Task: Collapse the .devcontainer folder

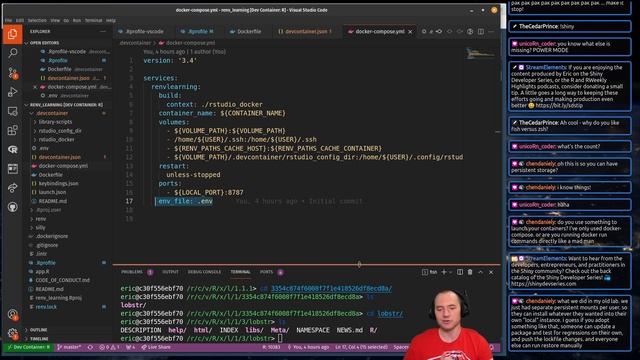Action: click(x=52, y=113)
